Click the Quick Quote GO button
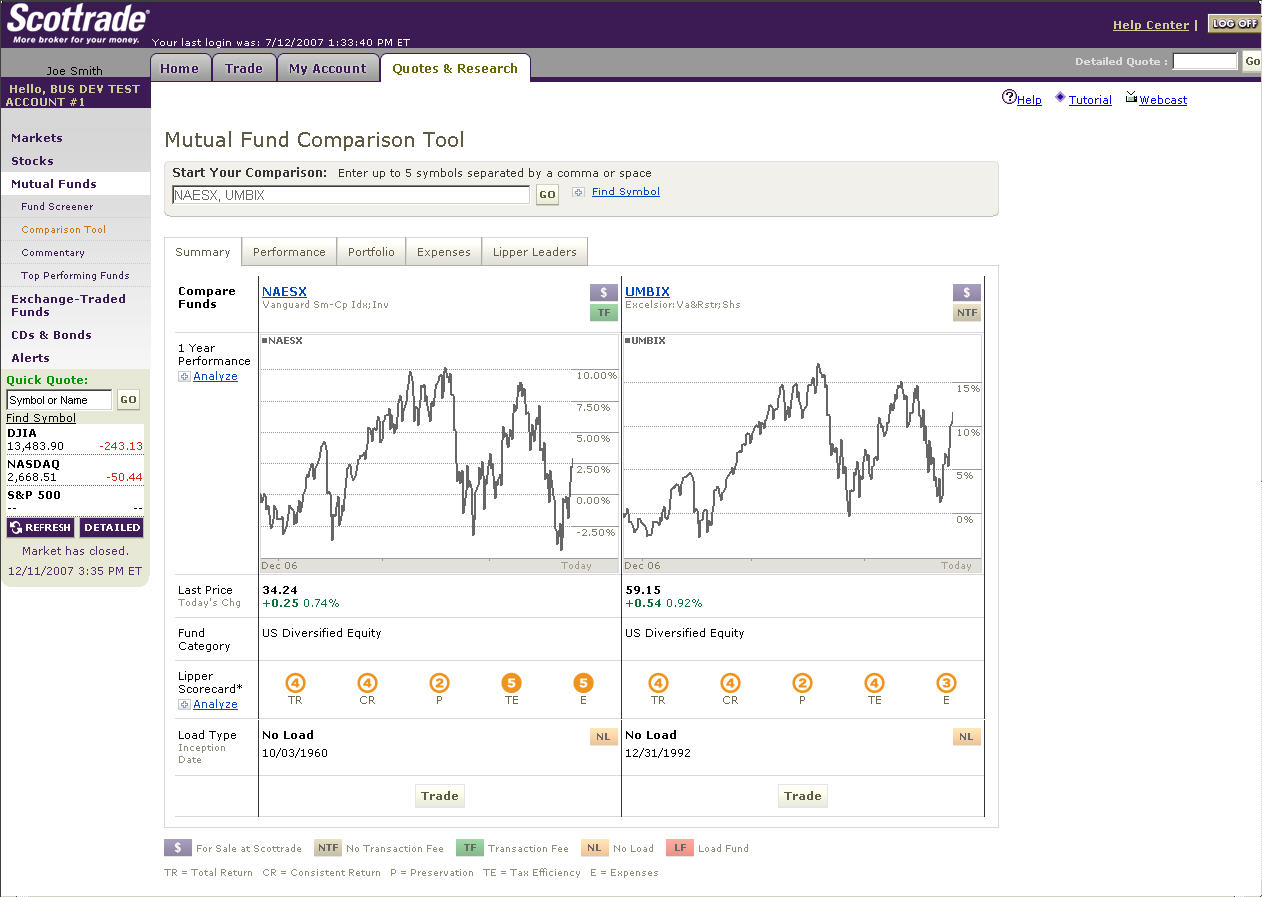This screenshot has width=1262, height=897. point(129,400)
